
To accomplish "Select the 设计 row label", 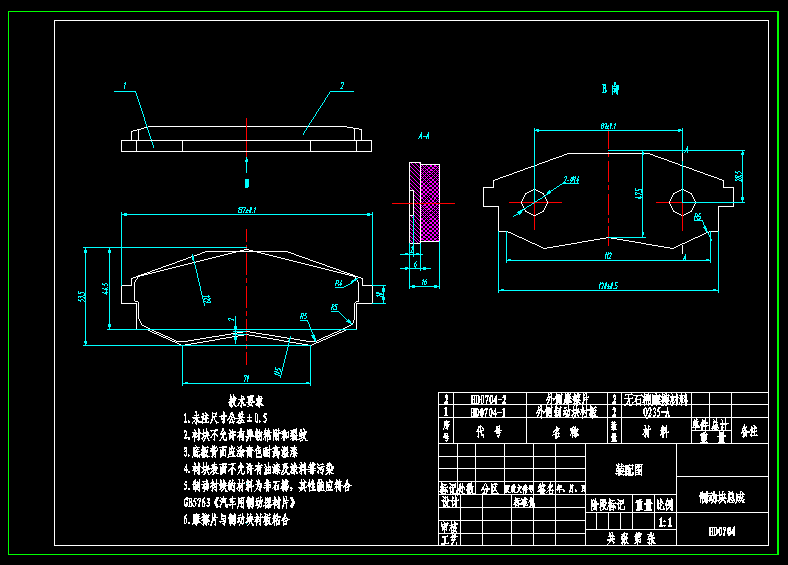I will click(x=449, y=502).
